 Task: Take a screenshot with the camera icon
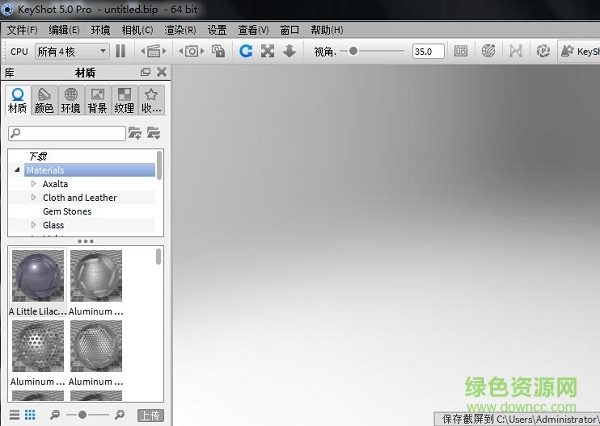pyautogui.click(x=192, y=51)
